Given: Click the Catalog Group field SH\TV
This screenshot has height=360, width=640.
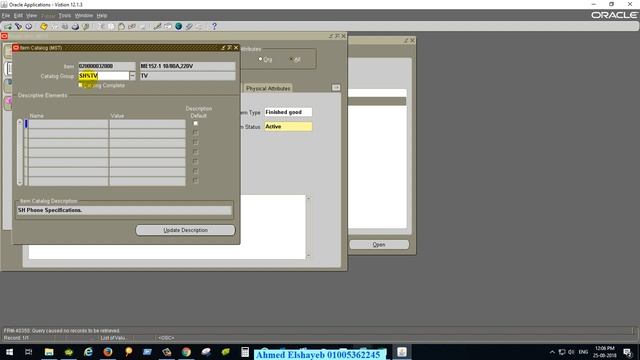Looking at the screenshot, I should [104, 76].
